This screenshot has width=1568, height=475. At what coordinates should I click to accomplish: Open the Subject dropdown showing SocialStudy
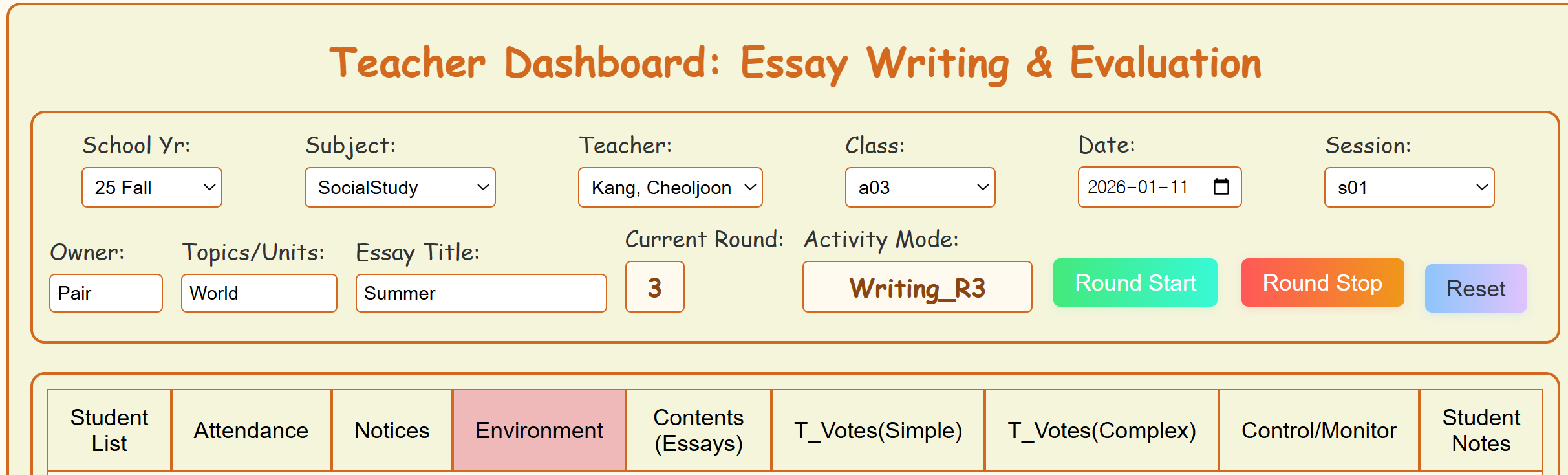coord(400,188)
